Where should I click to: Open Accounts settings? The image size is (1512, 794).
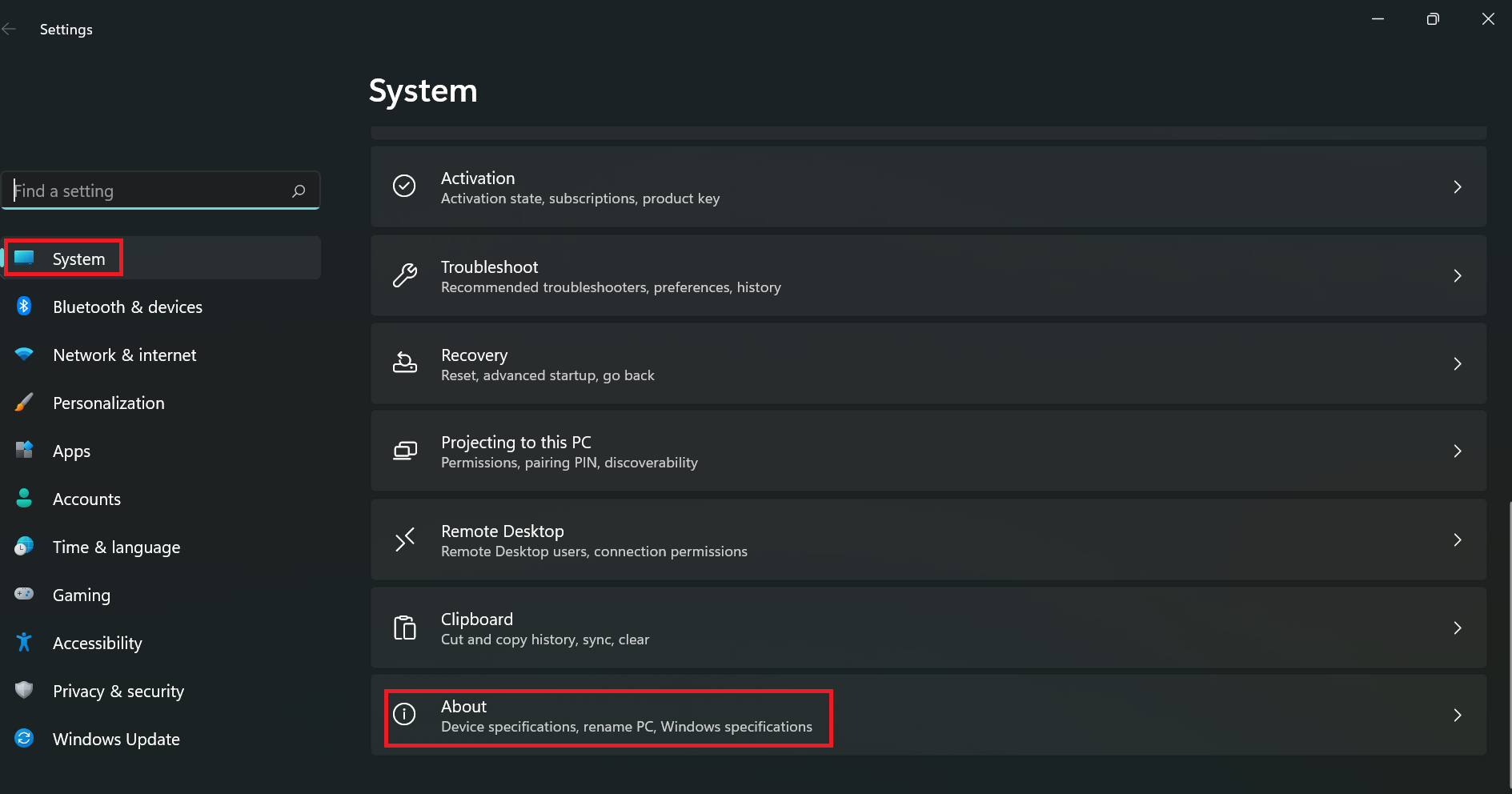[161, 499]
